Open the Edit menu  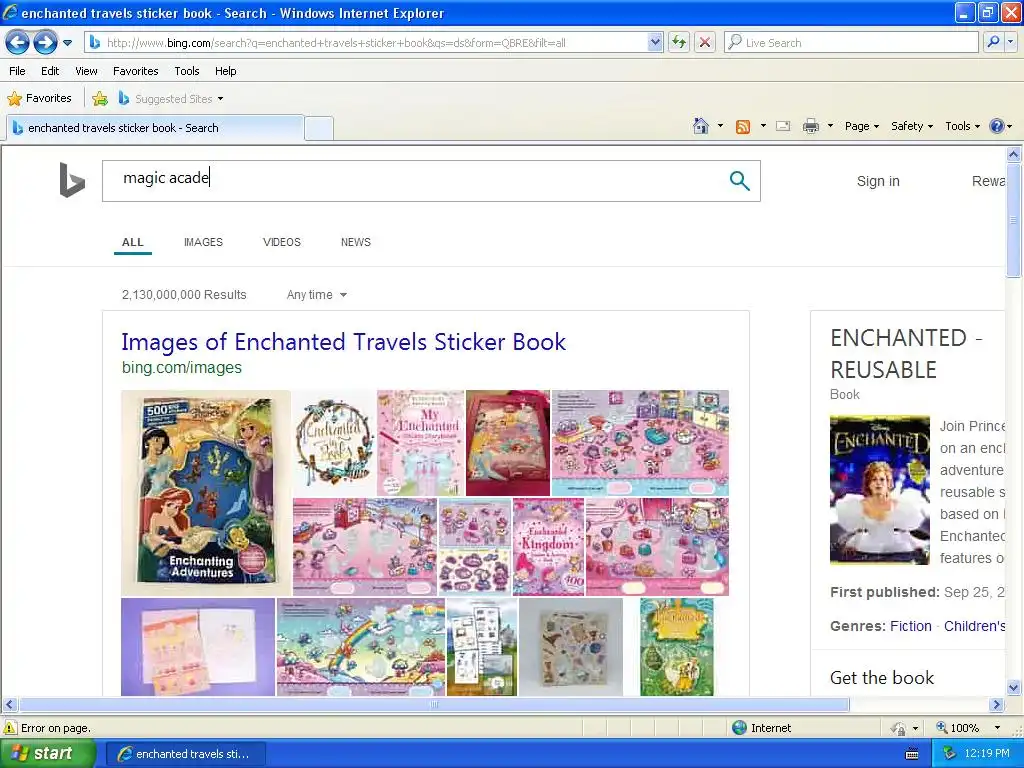pos(50,71)
